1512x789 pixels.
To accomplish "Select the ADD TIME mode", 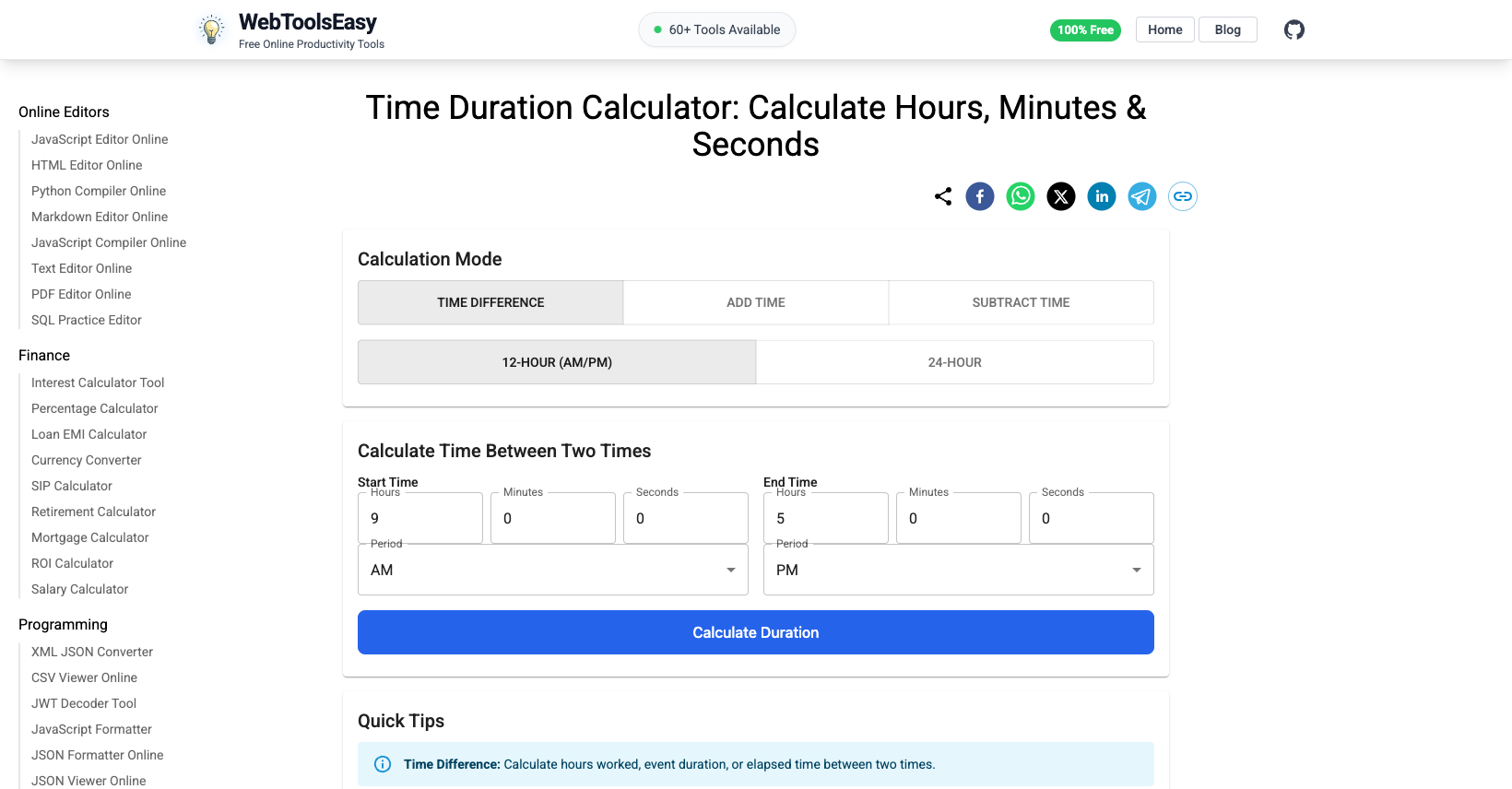I will tap(755, 302).
